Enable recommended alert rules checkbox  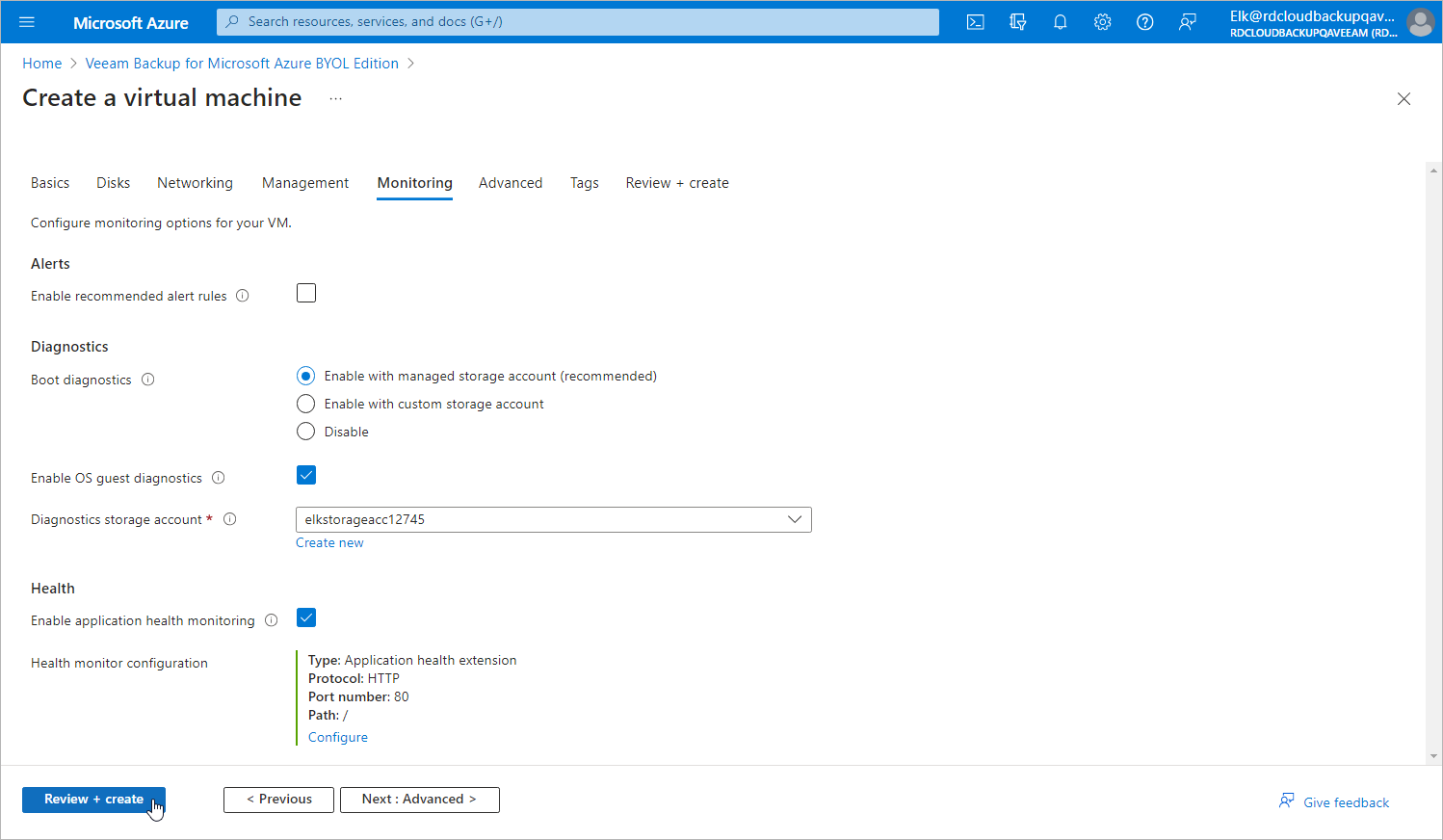tap(306, 293)
